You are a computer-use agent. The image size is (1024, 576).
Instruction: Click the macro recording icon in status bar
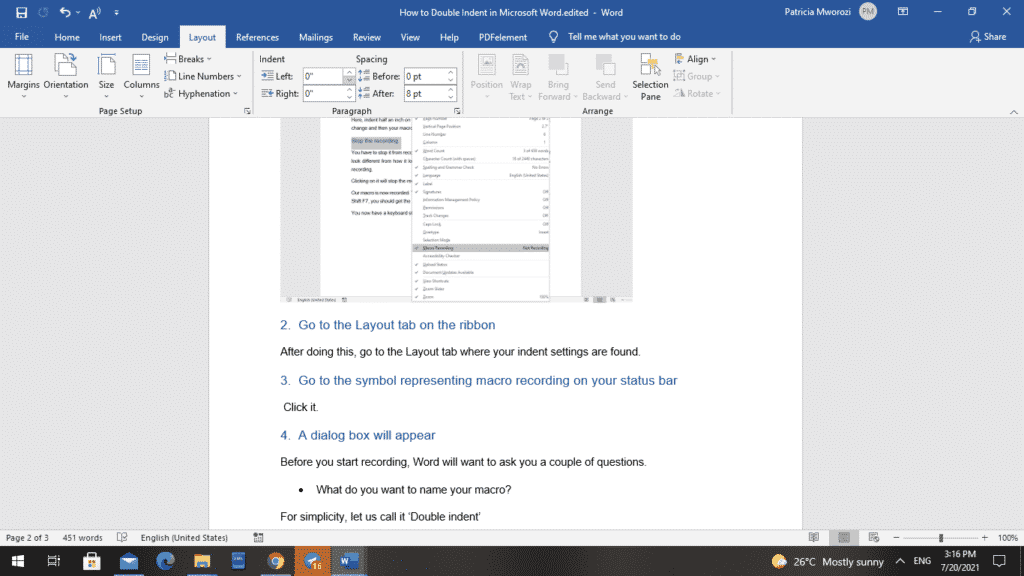[x=259, y=537]
